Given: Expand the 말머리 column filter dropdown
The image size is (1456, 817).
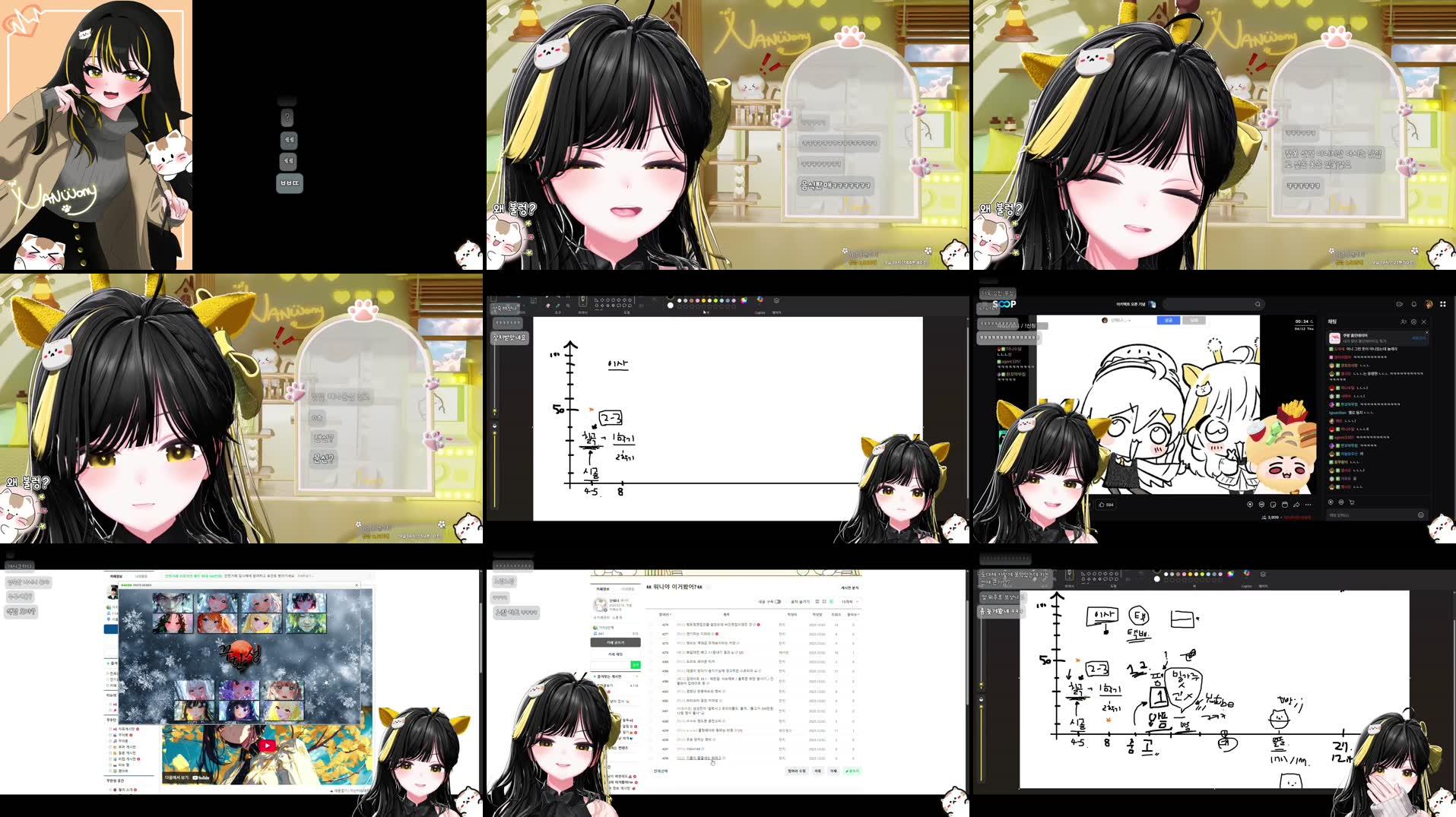Looking at the screenshot, I should [665, 614].
